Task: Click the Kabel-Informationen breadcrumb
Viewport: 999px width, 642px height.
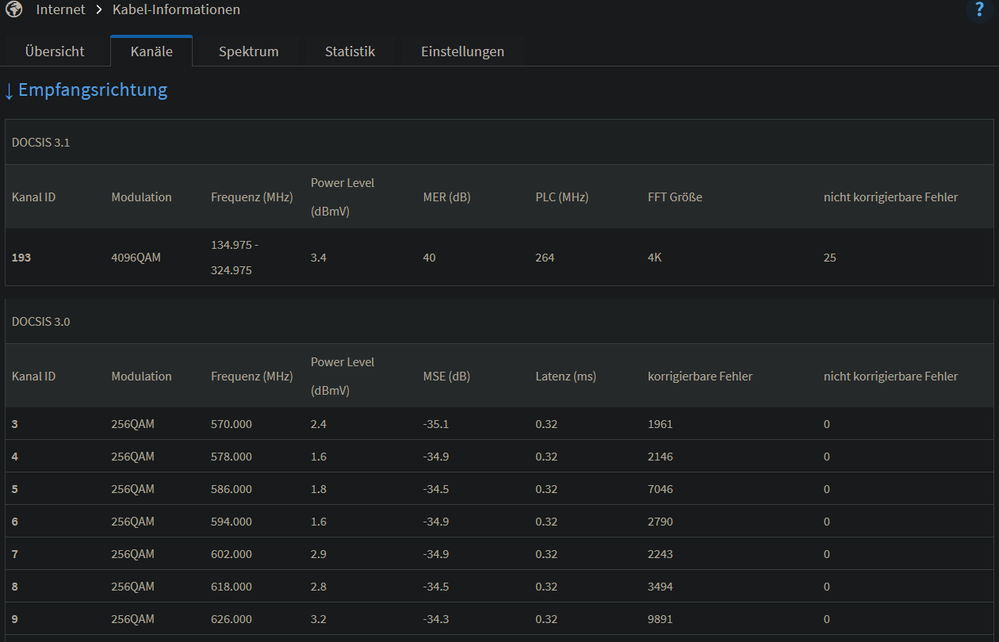Action: pyautogui.click(x=176, y=10)
